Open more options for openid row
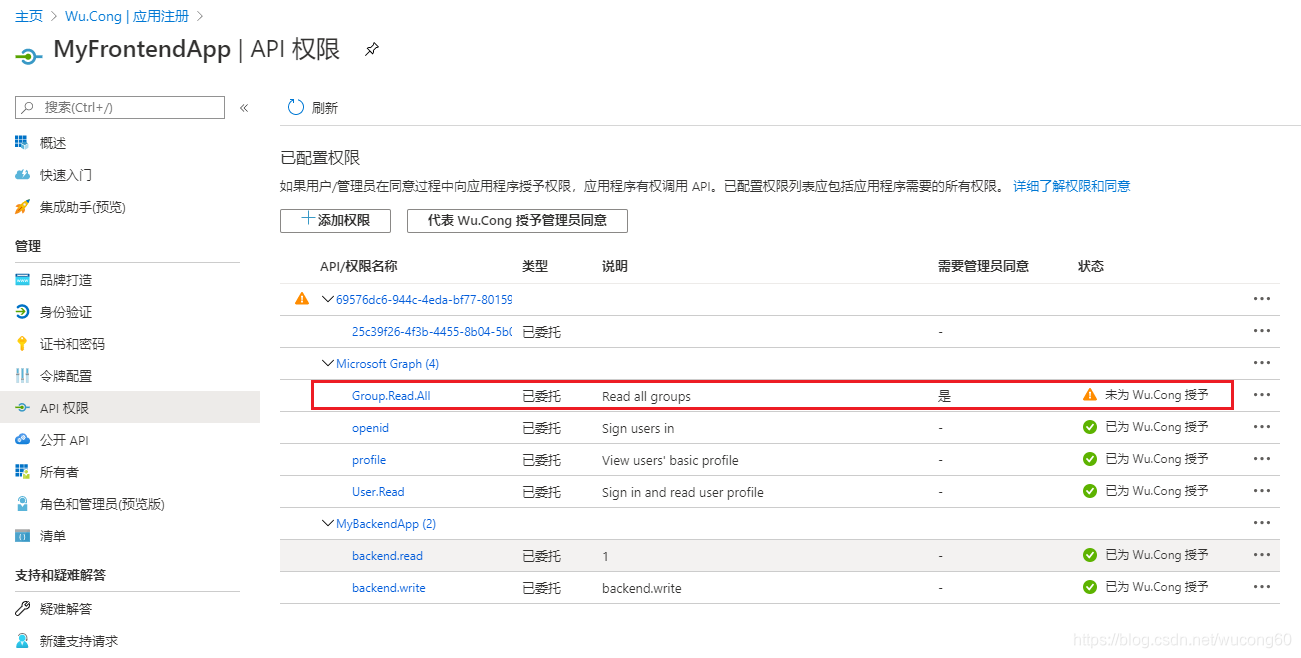Screen dimensions: 1301x658 click(1262, 427)
